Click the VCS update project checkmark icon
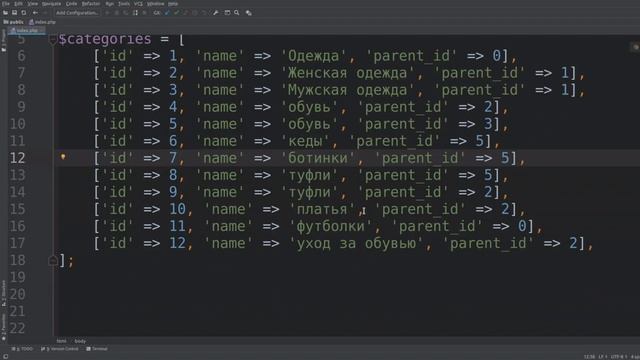Image resolution: width=640 pixels, height=360 pixels. click(x=167, y=13)
